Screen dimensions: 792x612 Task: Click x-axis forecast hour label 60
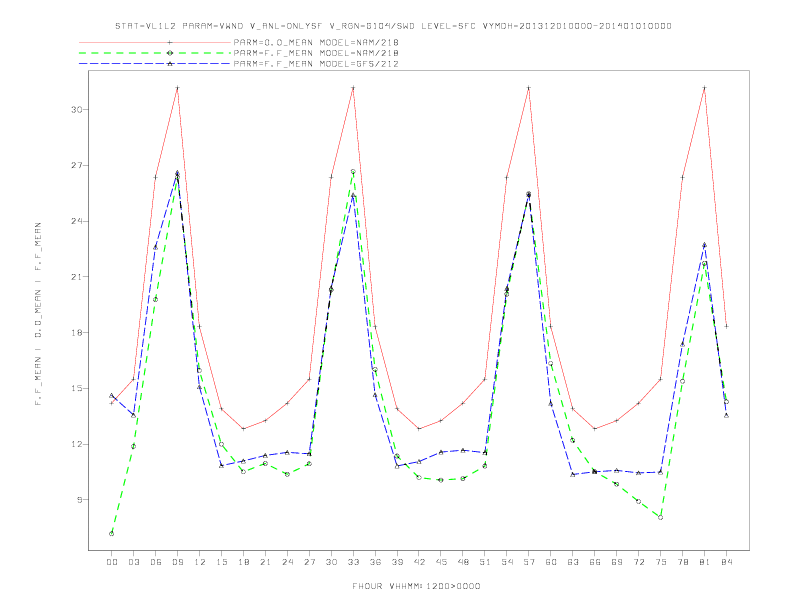[551, 562]
